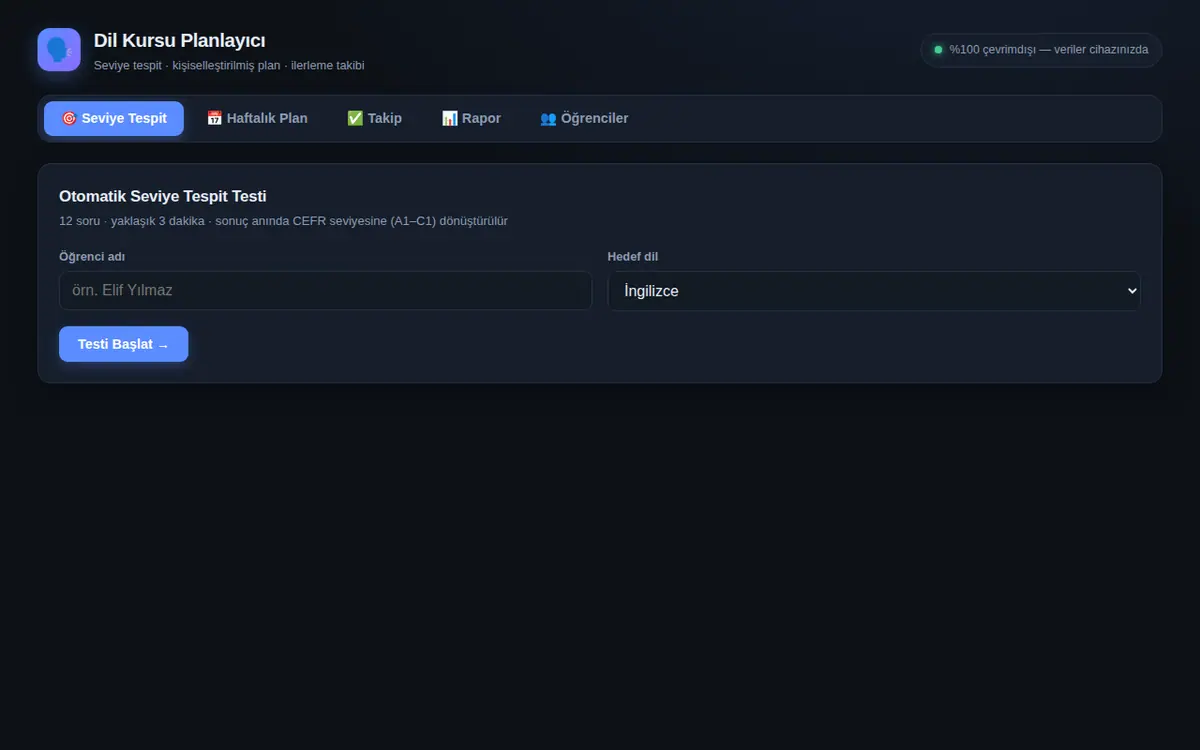Click the '%100 çevrimdışı — veriler cihazınızda' badge
This screenshot has width=1200, height=750.
(x=1041, y=50)
